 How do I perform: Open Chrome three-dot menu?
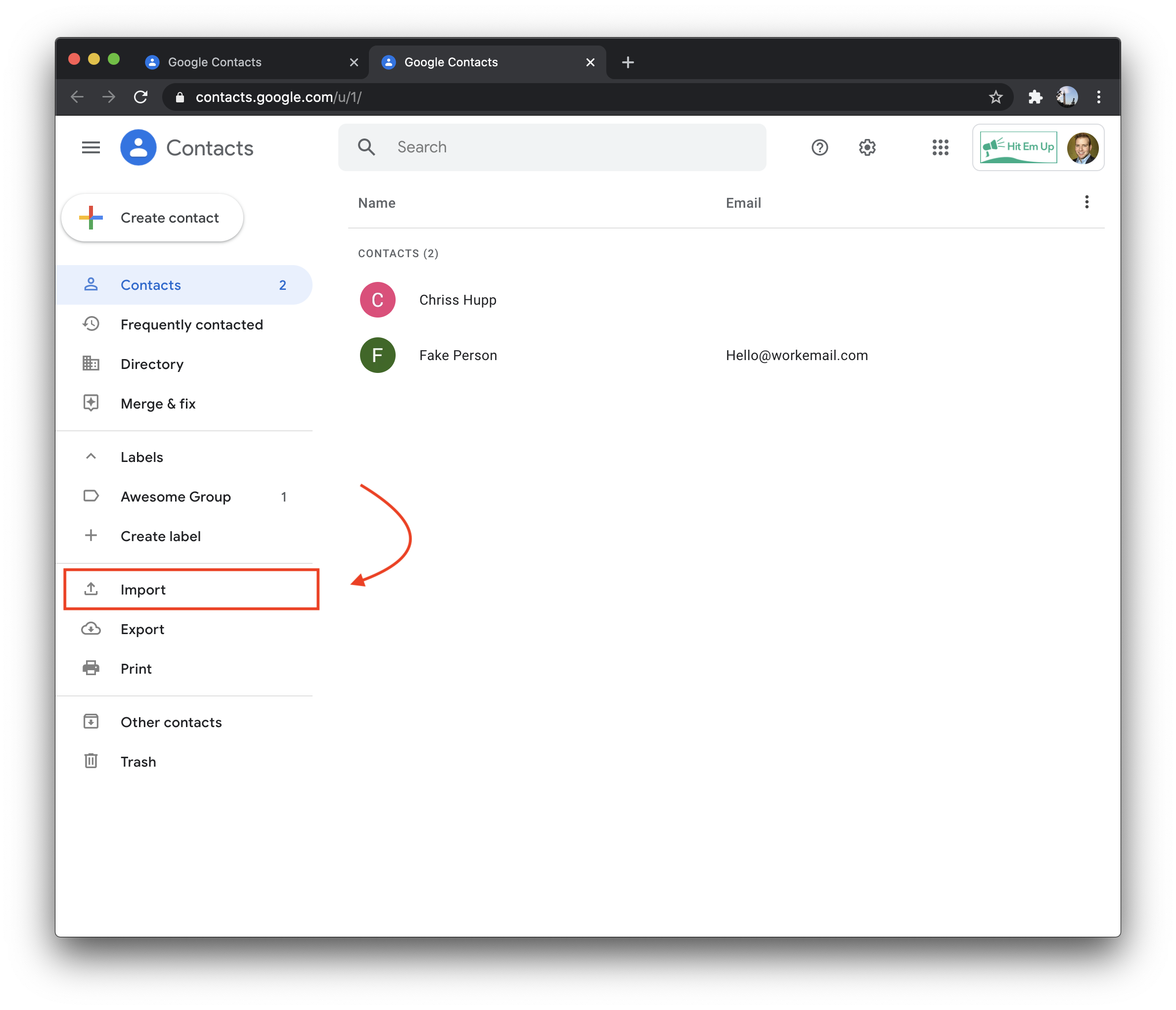point(1099,97)
